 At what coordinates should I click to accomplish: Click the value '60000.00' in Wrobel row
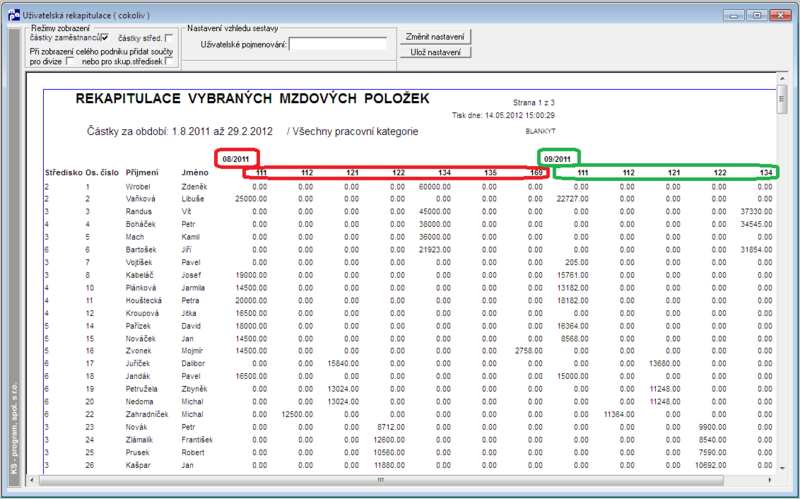(x=435, y=187)
